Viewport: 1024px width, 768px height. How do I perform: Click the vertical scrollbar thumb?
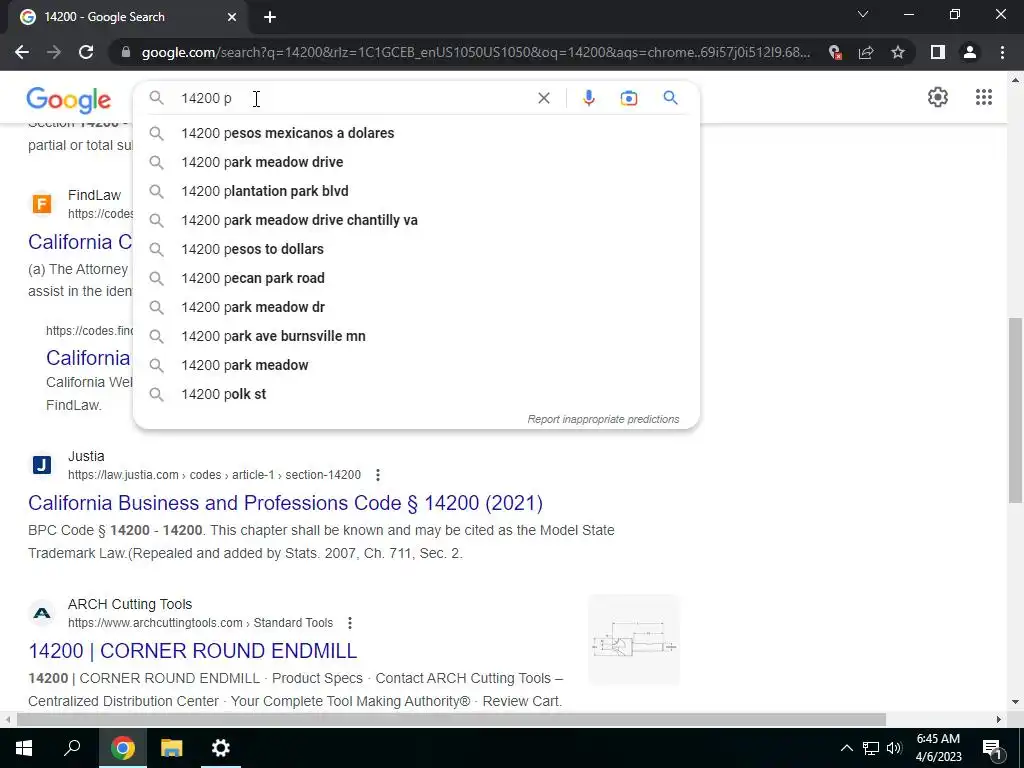[1015, 409]
